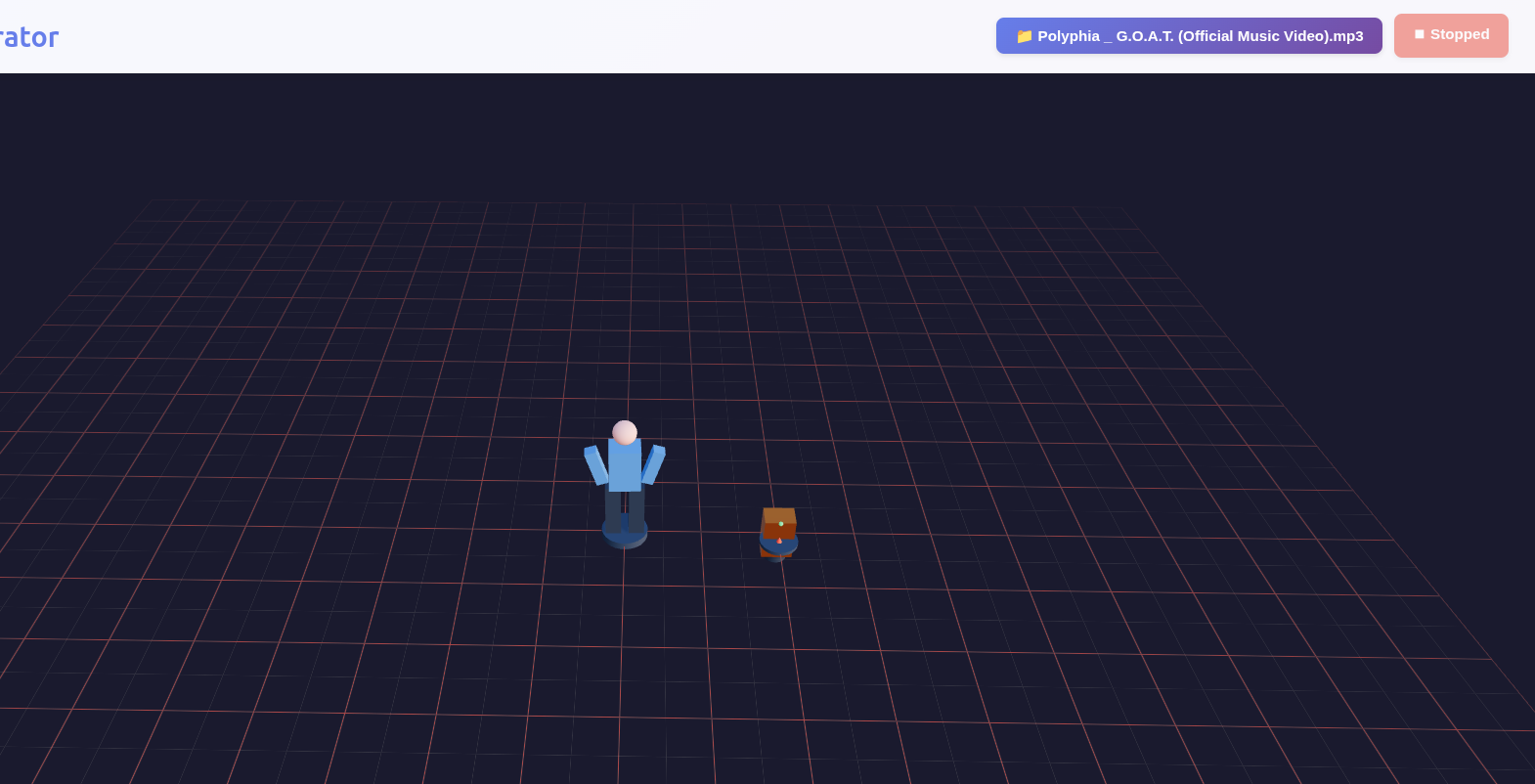The width and height of the screenshot is (1535, 784).
Task: Click the partial app title in the header
Action: pyautogui.click(x=29, y=37)
